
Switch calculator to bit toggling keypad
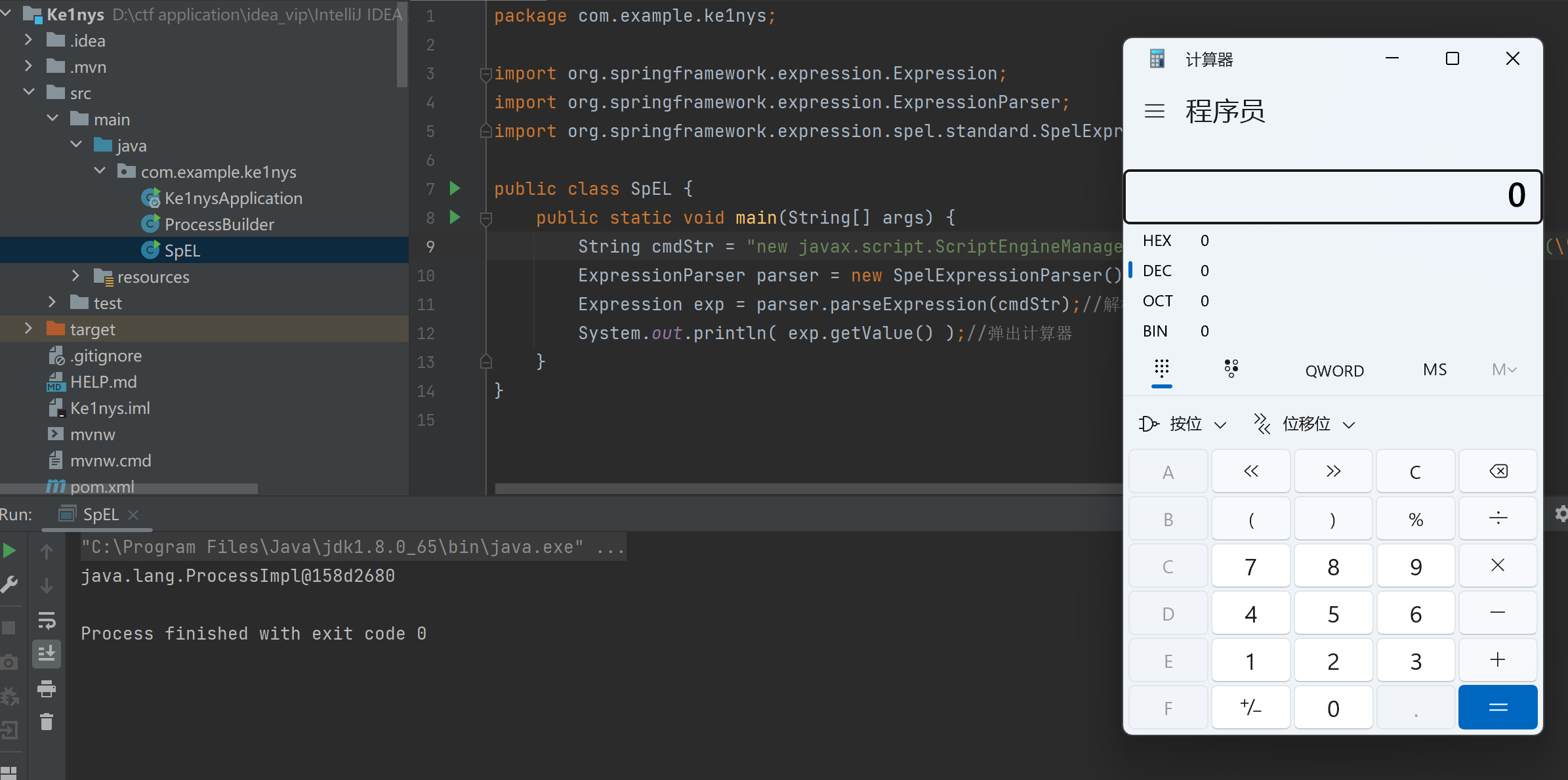pyautogui.click(x=1231, y=369)
